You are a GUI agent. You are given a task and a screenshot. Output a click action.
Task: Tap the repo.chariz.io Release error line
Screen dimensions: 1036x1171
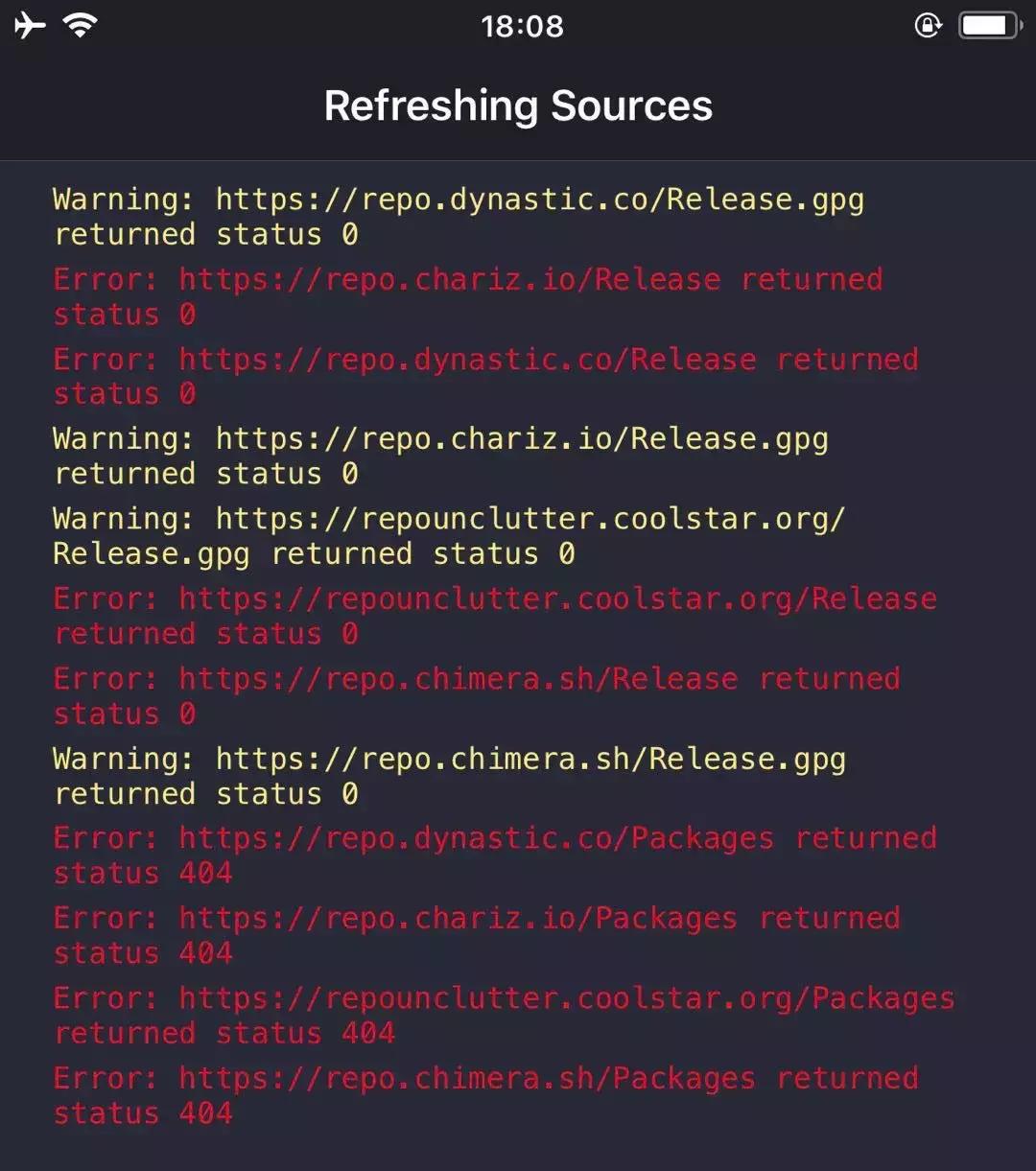click(x=468, y=295)
